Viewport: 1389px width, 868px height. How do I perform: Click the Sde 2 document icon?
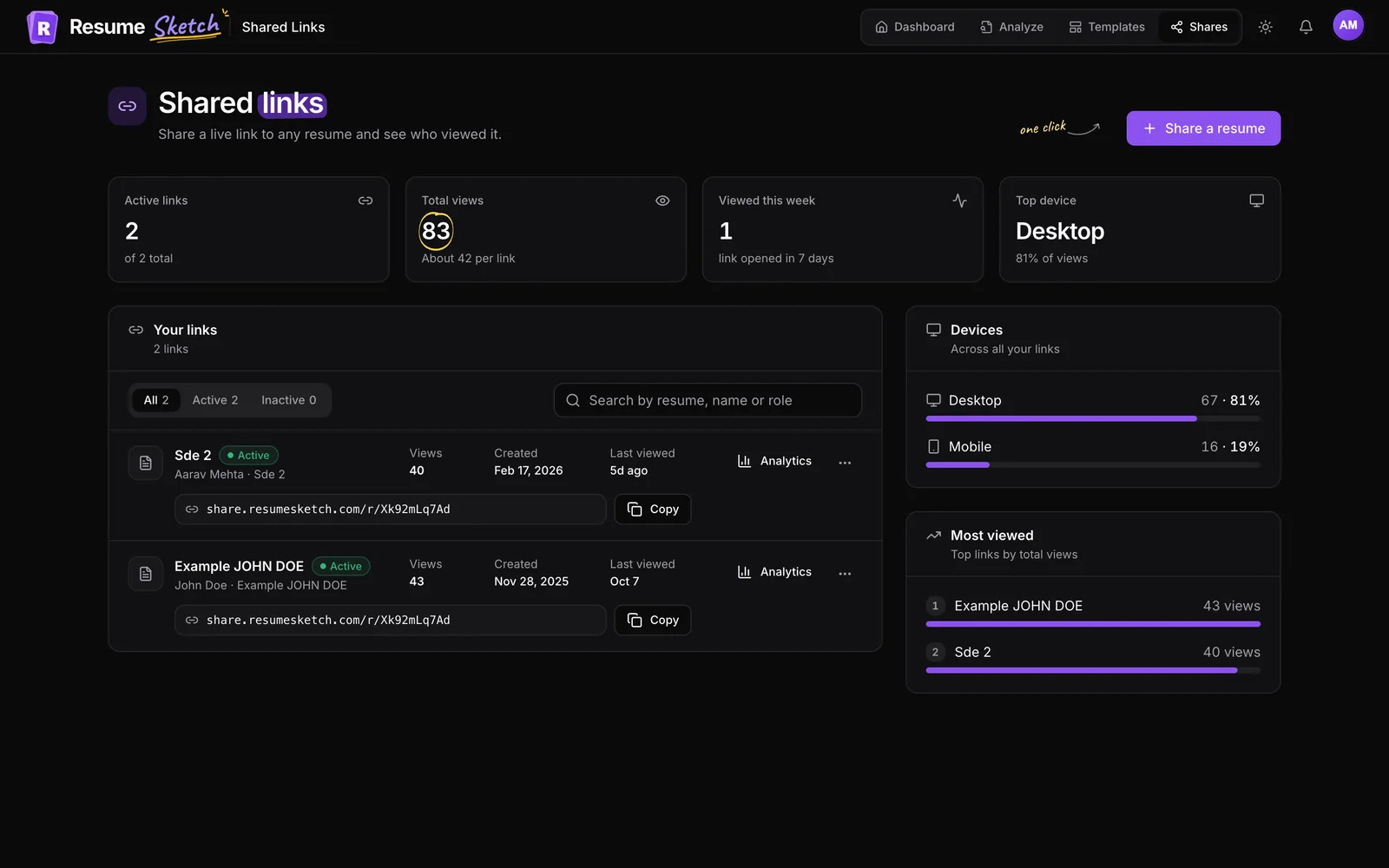click(146, 463)
